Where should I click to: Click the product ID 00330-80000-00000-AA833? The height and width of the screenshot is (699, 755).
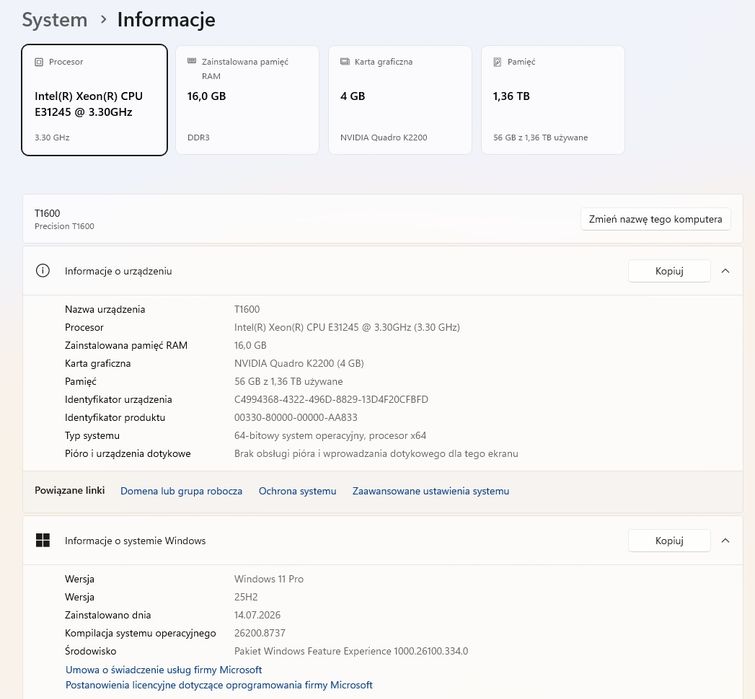296,417
